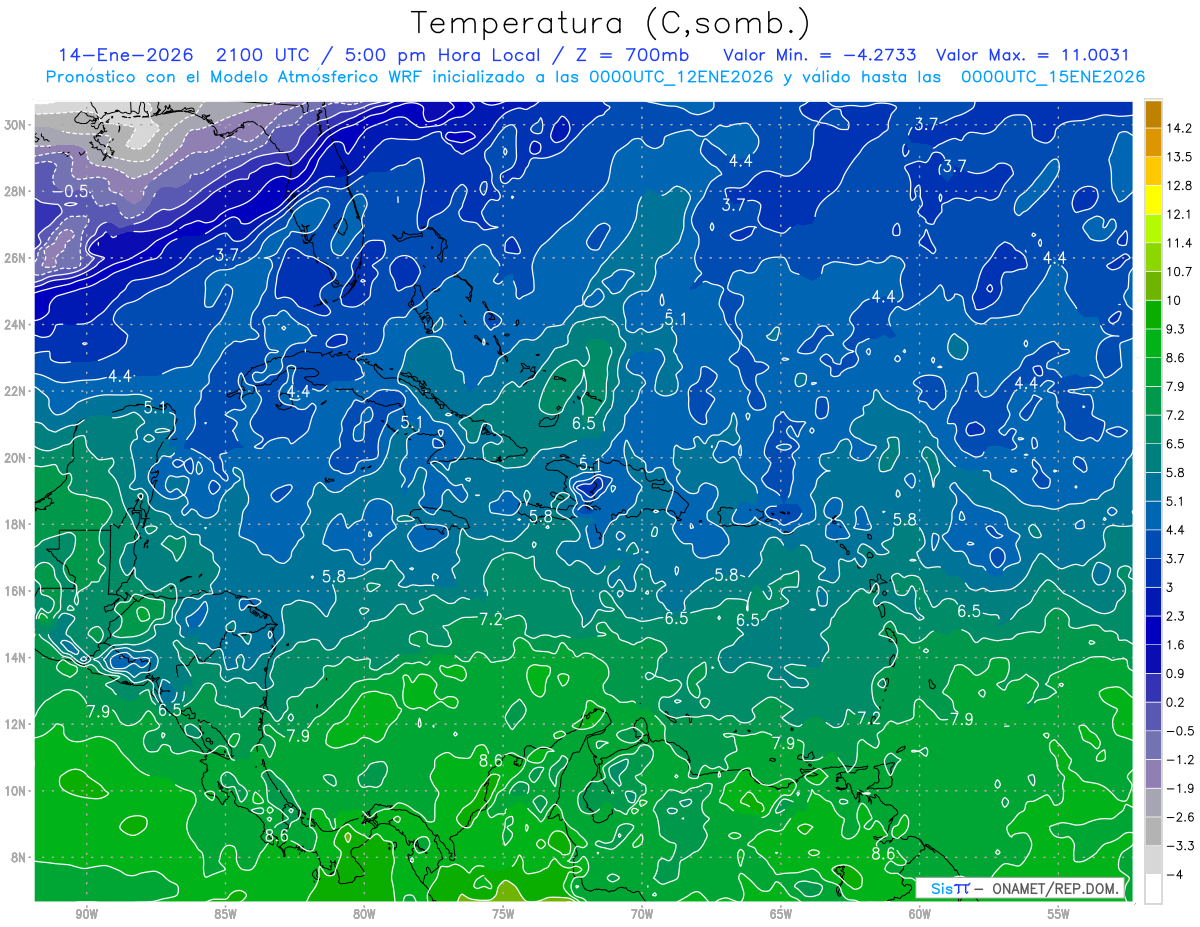1200x927 pixels.
Task: Click the -0.5 colorbar scale label
Action: click(x=1180, y=731)
